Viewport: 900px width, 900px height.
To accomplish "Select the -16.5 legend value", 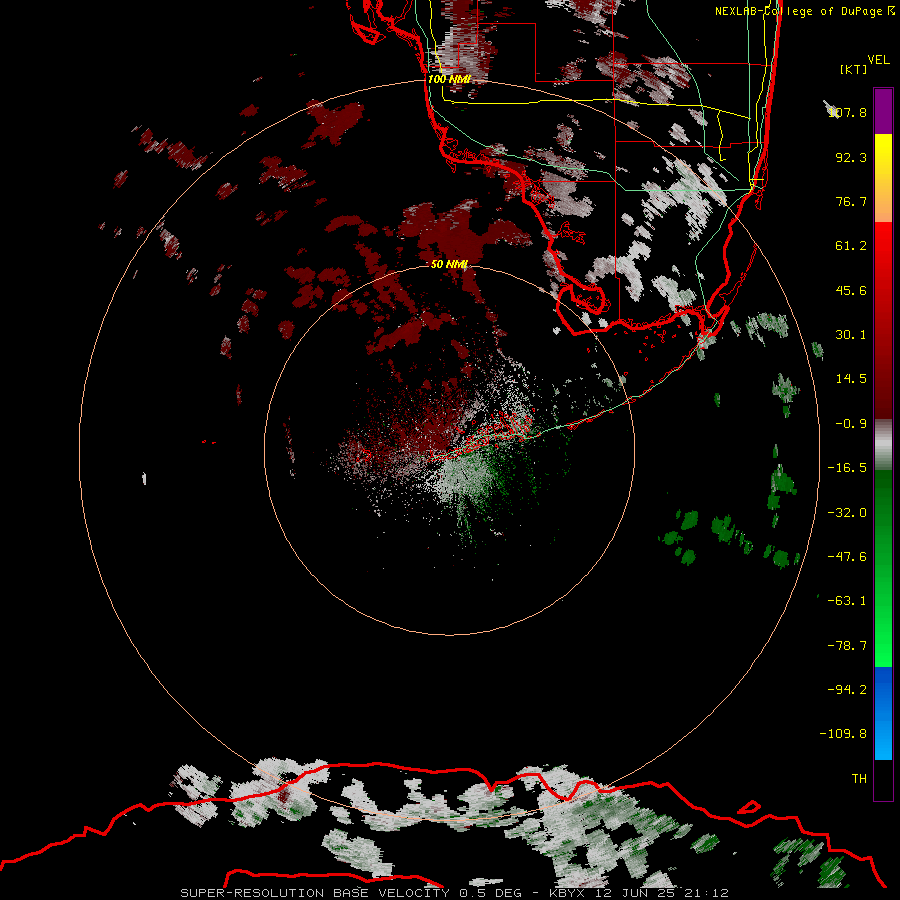I will (847, 468).
